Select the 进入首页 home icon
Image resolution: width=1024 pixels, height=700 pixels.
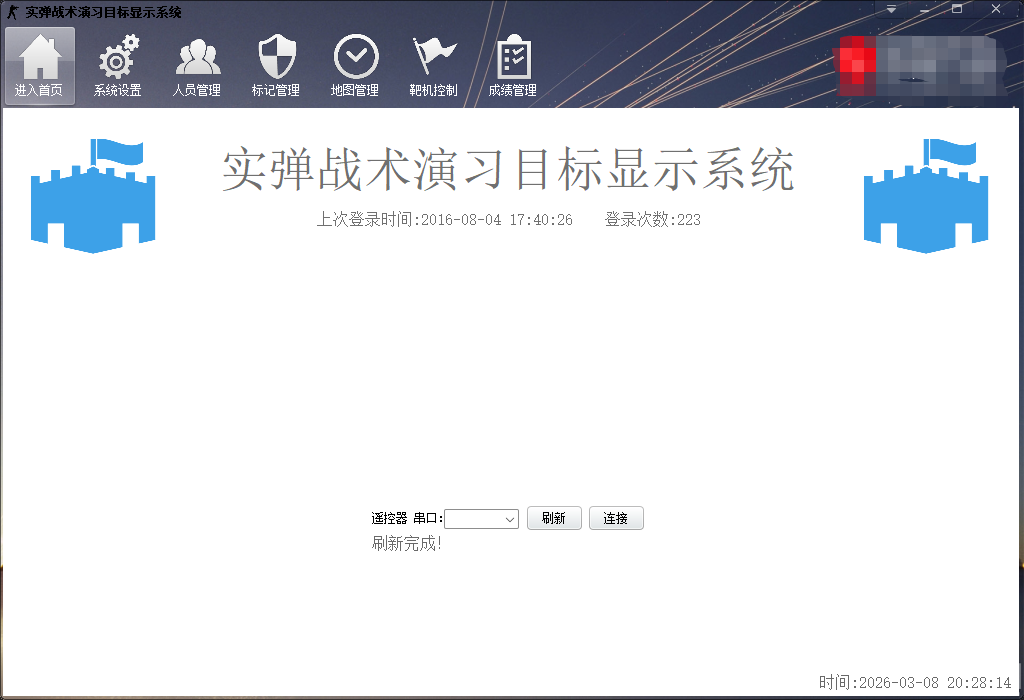[38, 65]
